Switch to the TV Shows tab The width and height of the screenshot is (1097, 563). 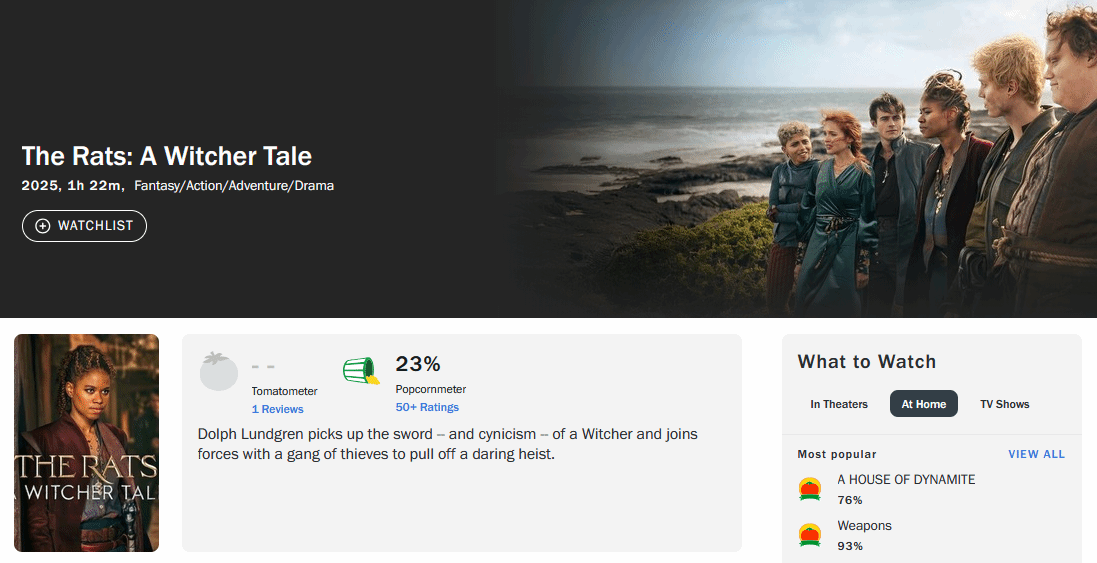coord(1004,404)
